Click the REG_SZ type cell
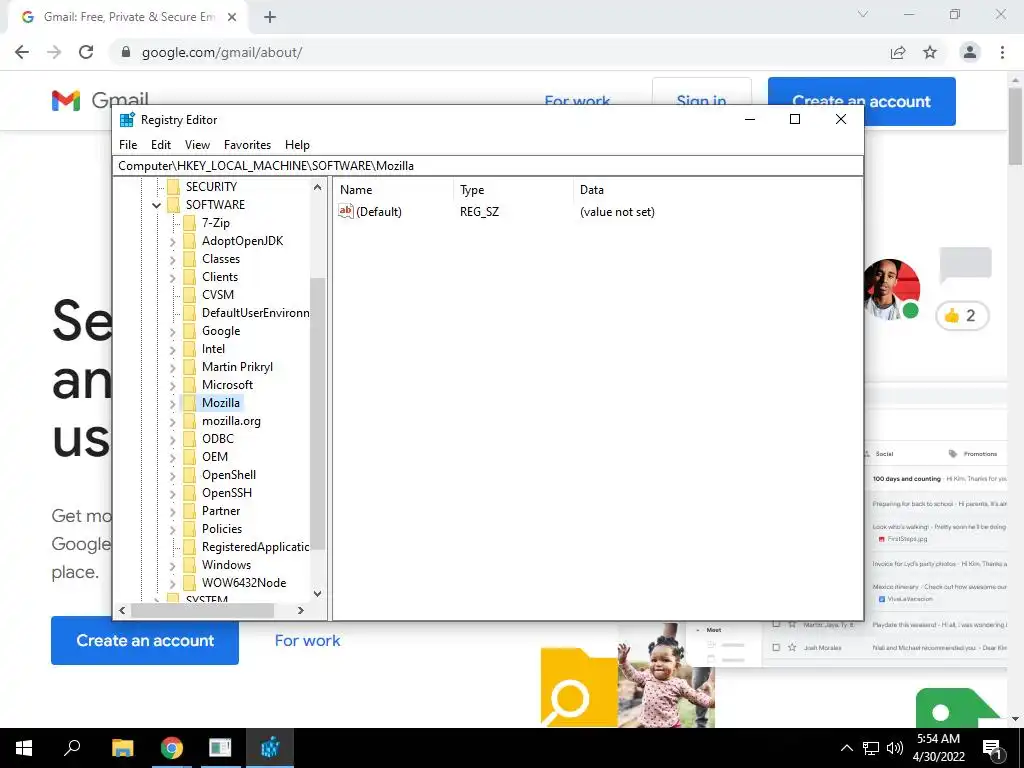1024x768 pixels. point(479,212)
